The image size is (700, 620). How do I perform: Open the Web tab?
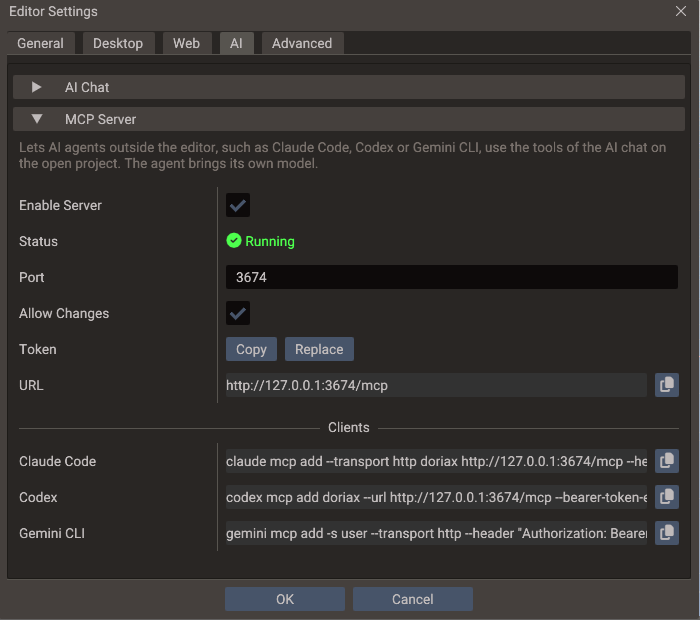pos(187,43)
